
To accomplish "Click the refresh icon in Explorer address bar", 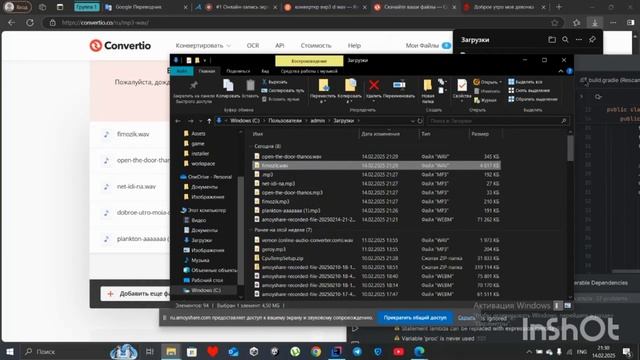I will click(x=420, y=121).
